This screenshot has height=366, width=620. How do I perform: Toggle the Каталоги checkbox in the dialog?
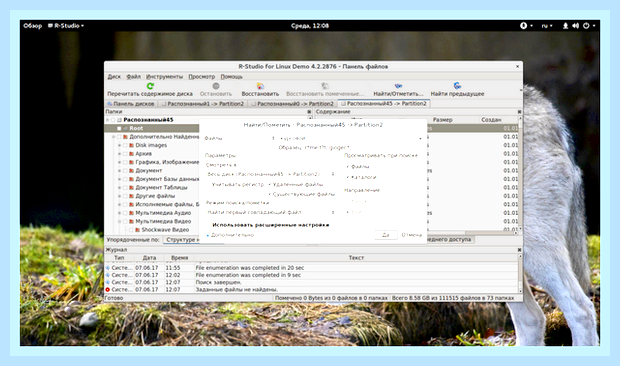click(x=348, y=177)
